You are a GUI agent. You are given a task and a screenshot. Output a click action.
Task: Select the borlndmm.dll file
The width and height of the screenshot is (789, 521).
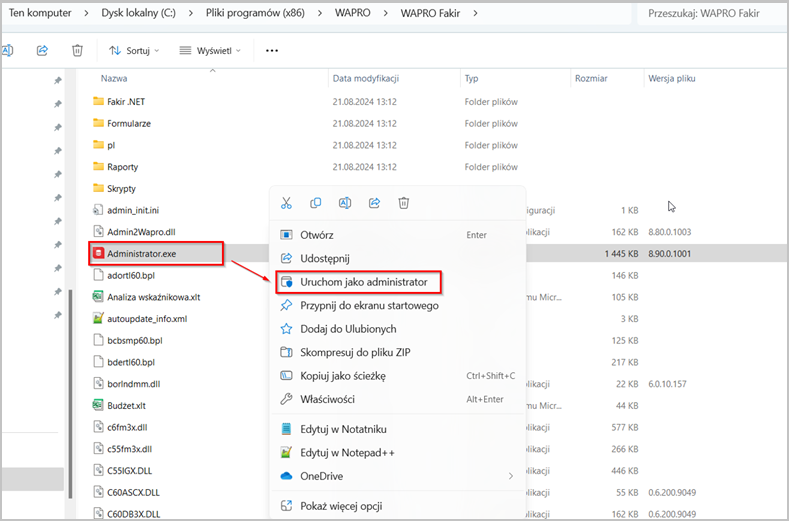(133, 384)
